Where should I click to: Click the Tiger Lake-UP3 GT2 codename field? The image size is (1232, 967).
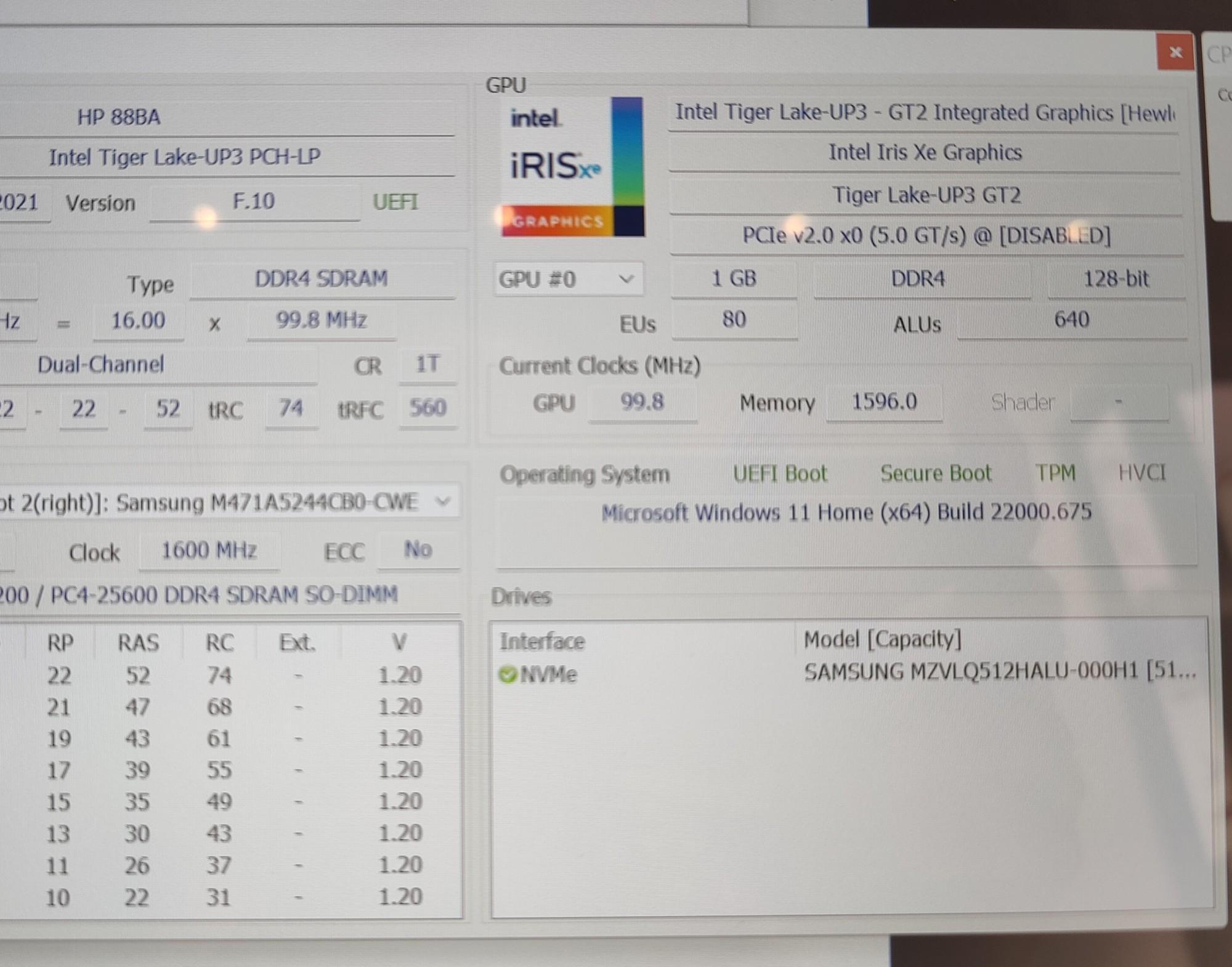point(926,195)
